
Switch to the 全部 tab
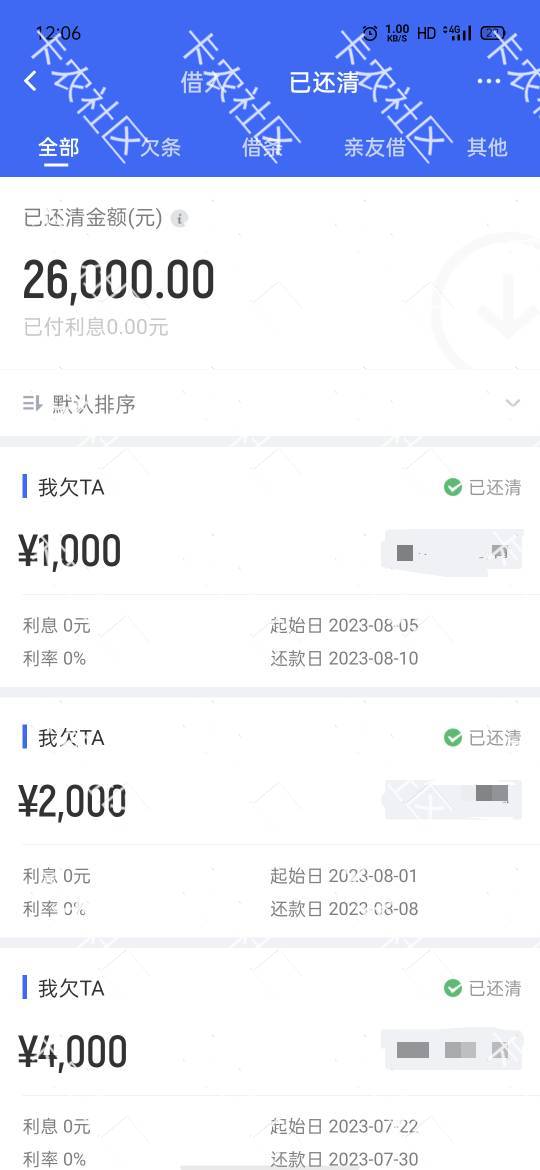click(x=58, y=147)
